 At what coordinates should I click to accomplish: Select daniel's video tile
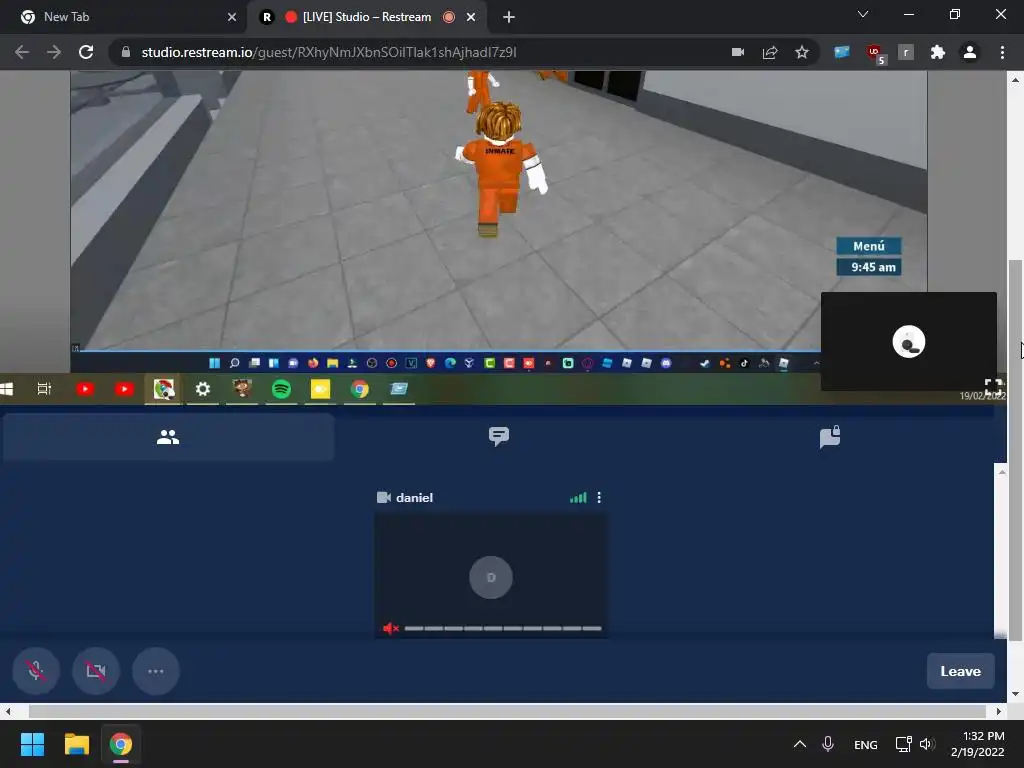(491, 577)
